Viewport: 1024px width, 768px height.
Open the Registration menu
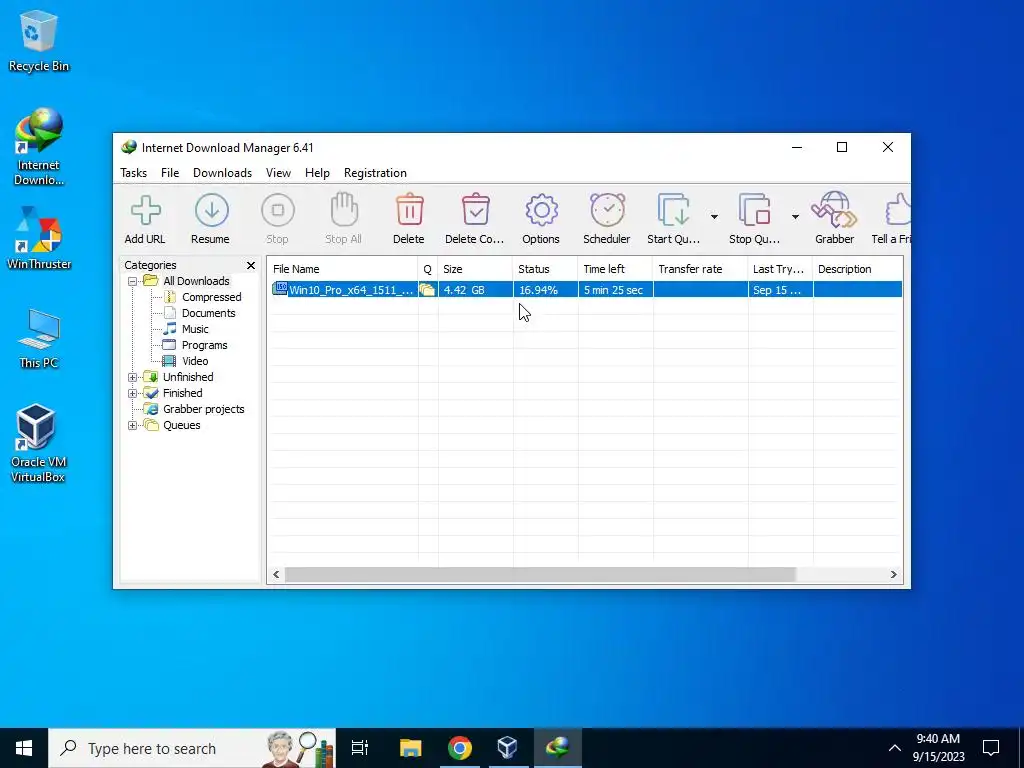376,173
